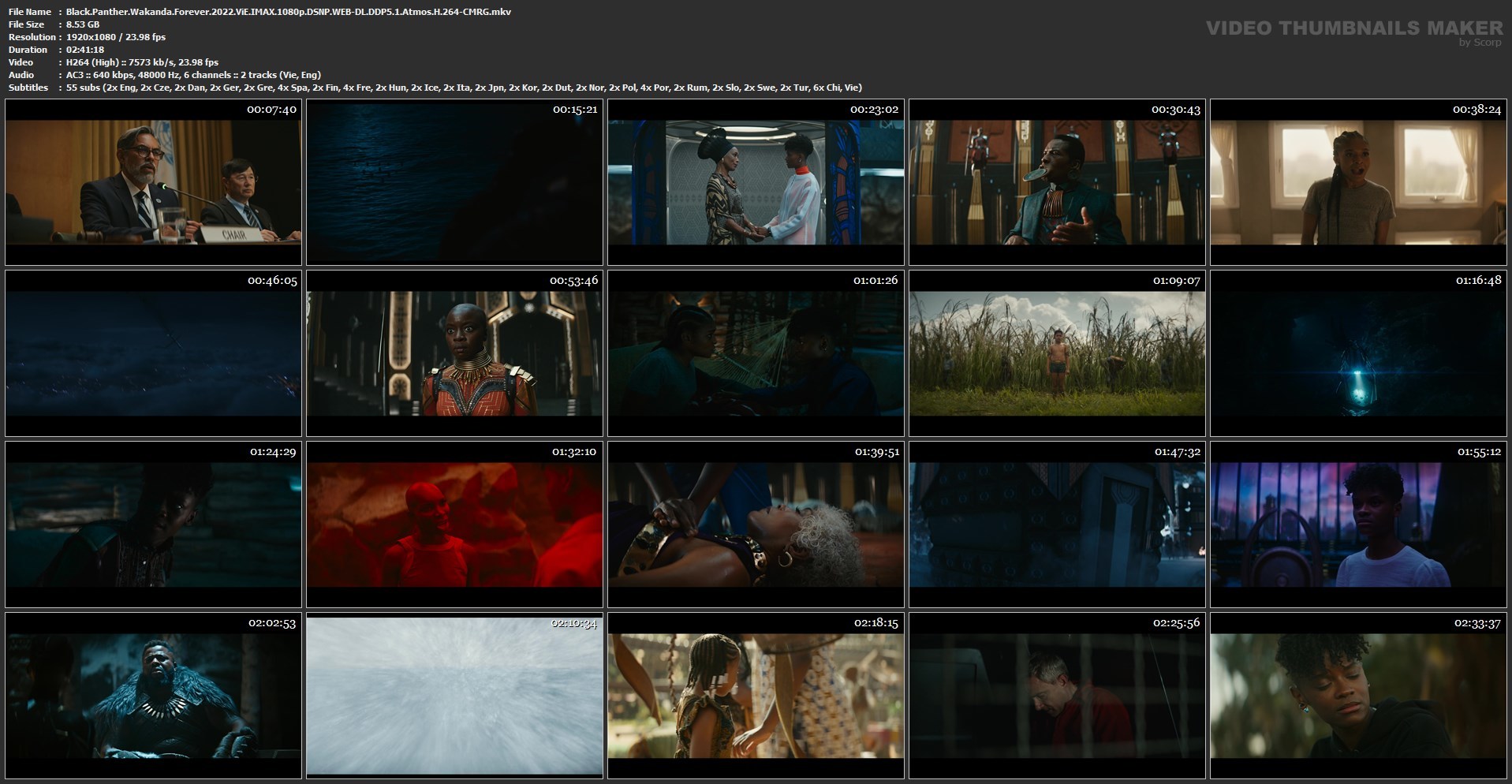Click the thumbnail stamped 00:38:24
Image resolution: width=1512 pixels, height=784 pixels.
pos(1358,182)
